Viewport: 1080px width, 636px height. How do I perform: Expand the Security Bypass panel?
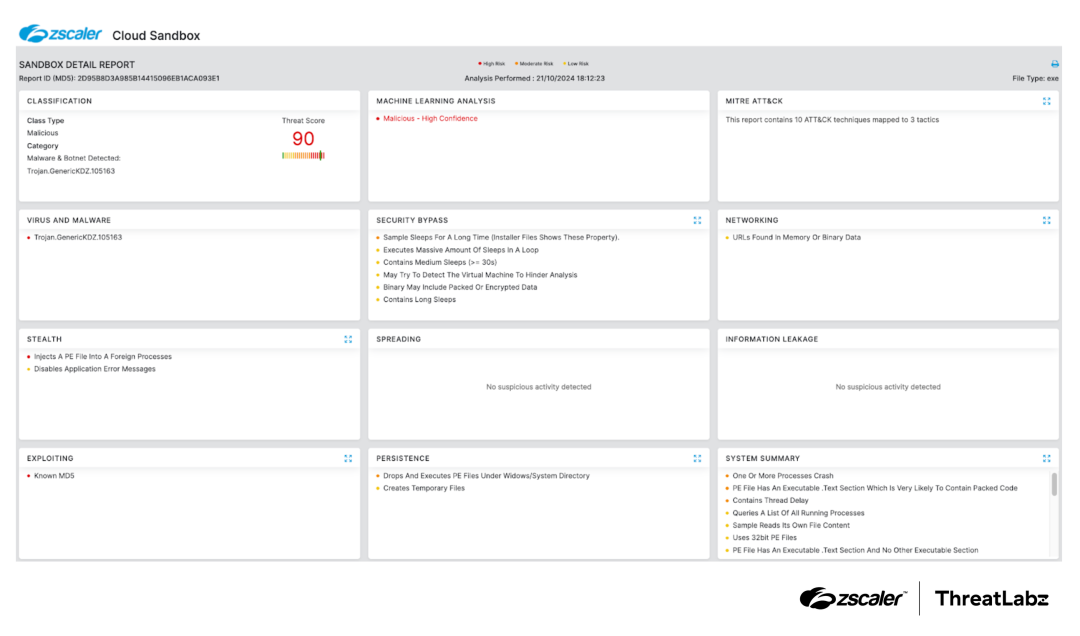click(x=697, y=220)
